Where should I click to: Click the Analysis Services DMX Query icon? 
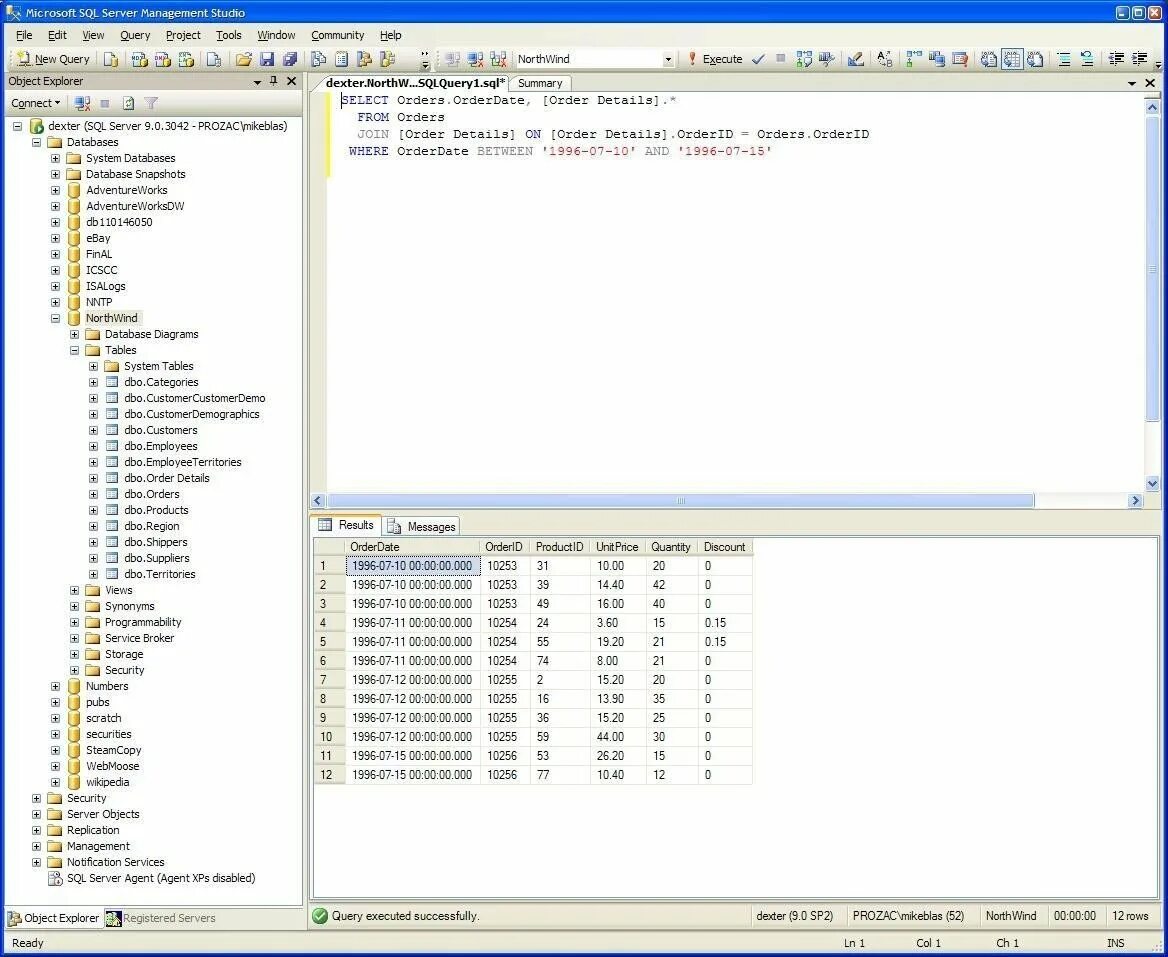pyautogui.click(x=162, y=59)
